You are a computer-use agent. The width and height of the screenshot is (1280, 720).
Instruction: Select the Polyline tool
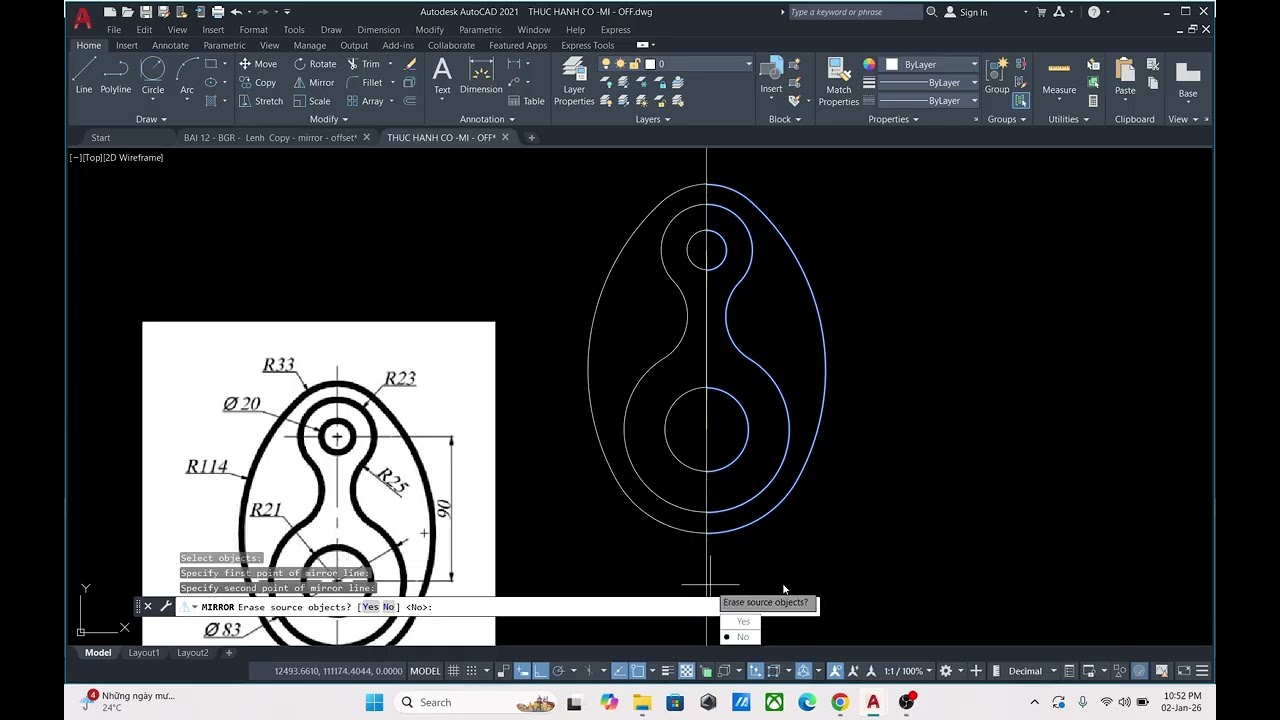[115, 76]
